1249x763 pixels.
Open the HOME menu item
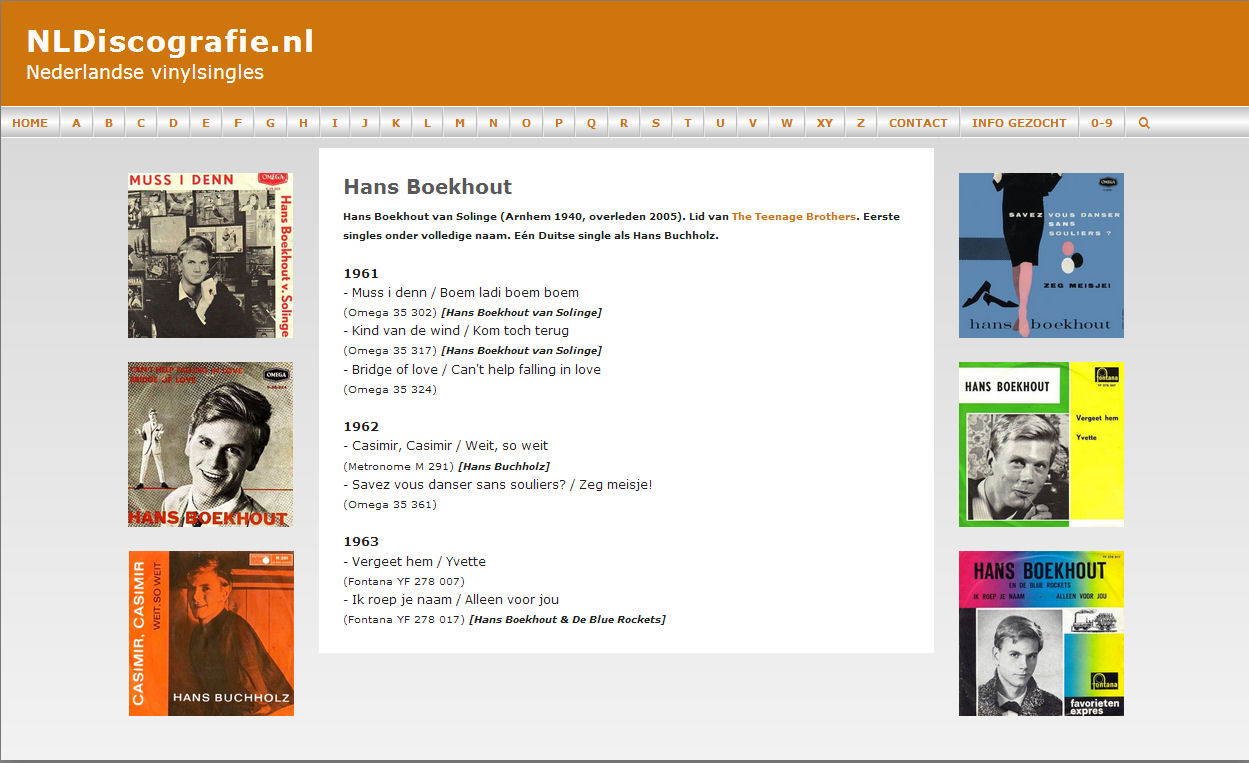pos(30,123)
